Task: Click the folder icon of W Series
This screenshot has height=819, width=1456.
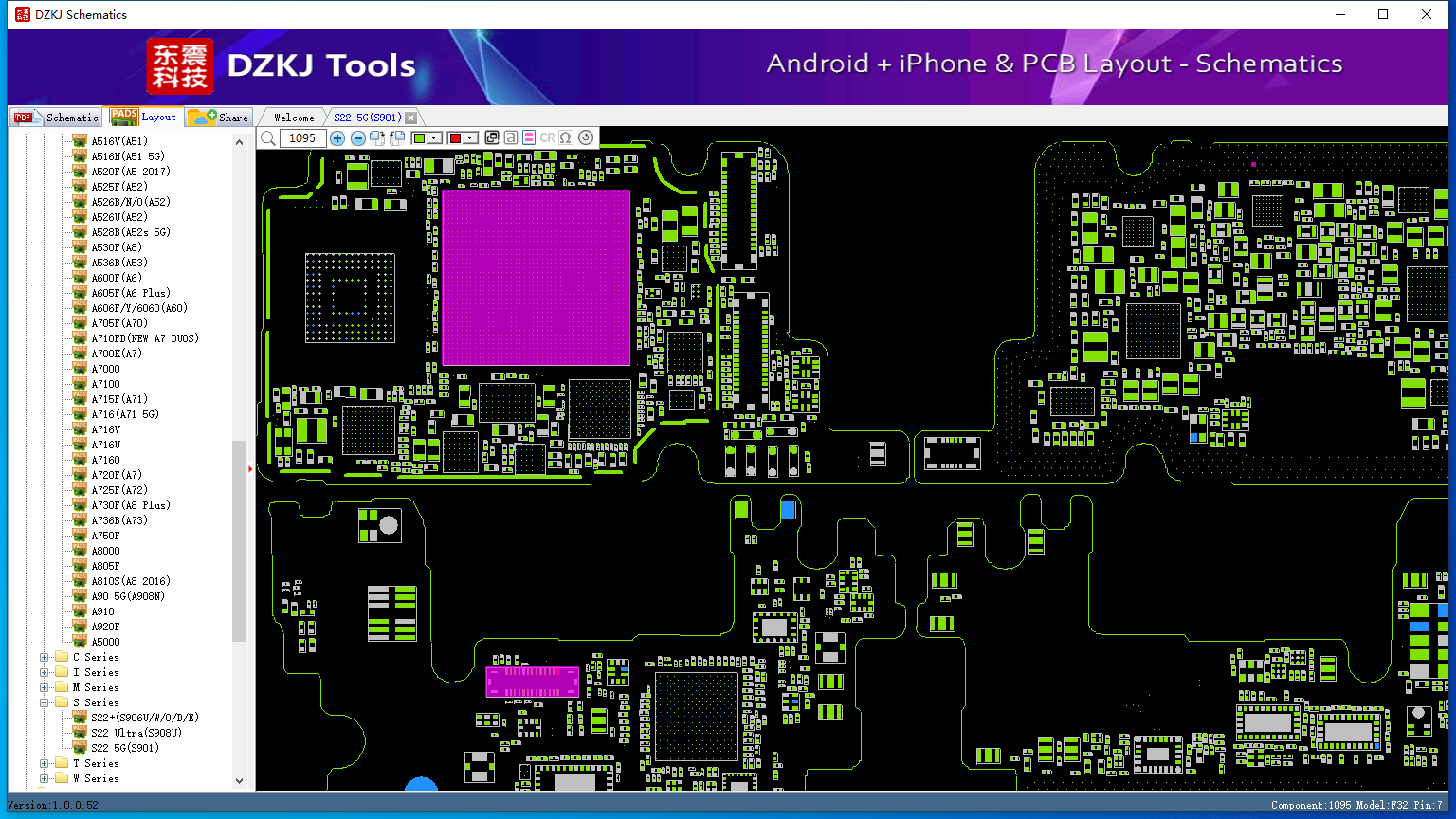Action: pyautogui.click(x=62, y=778)
